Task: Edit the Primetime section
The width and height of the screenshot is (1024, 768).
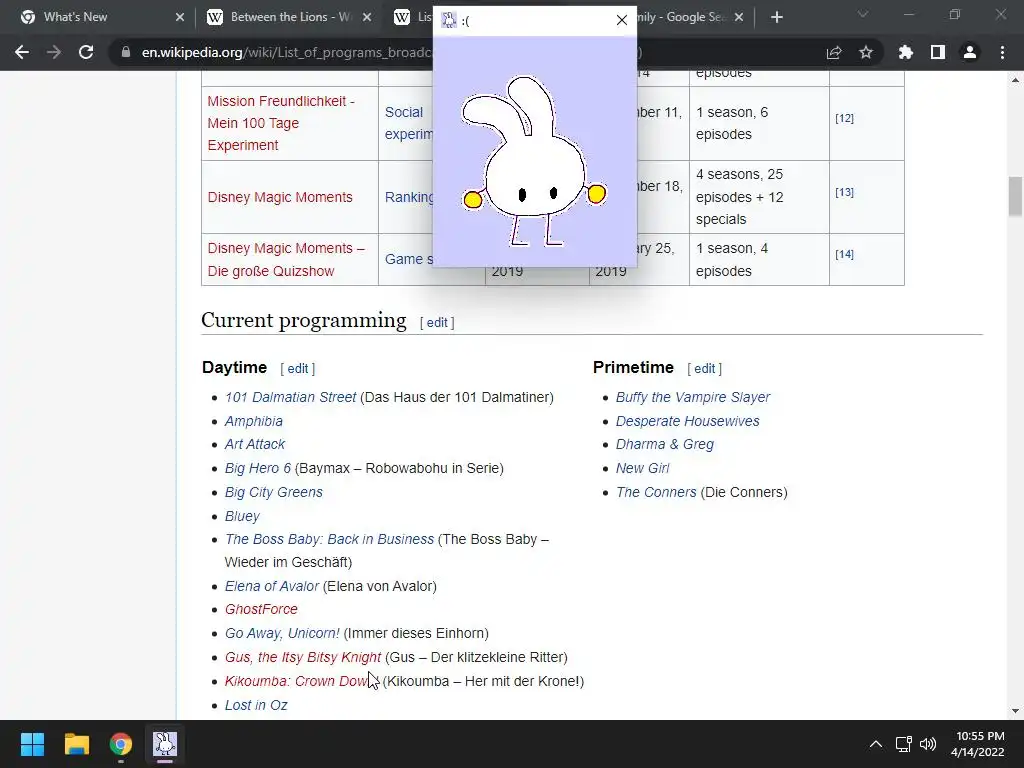Action: click(x=705, y=369)
